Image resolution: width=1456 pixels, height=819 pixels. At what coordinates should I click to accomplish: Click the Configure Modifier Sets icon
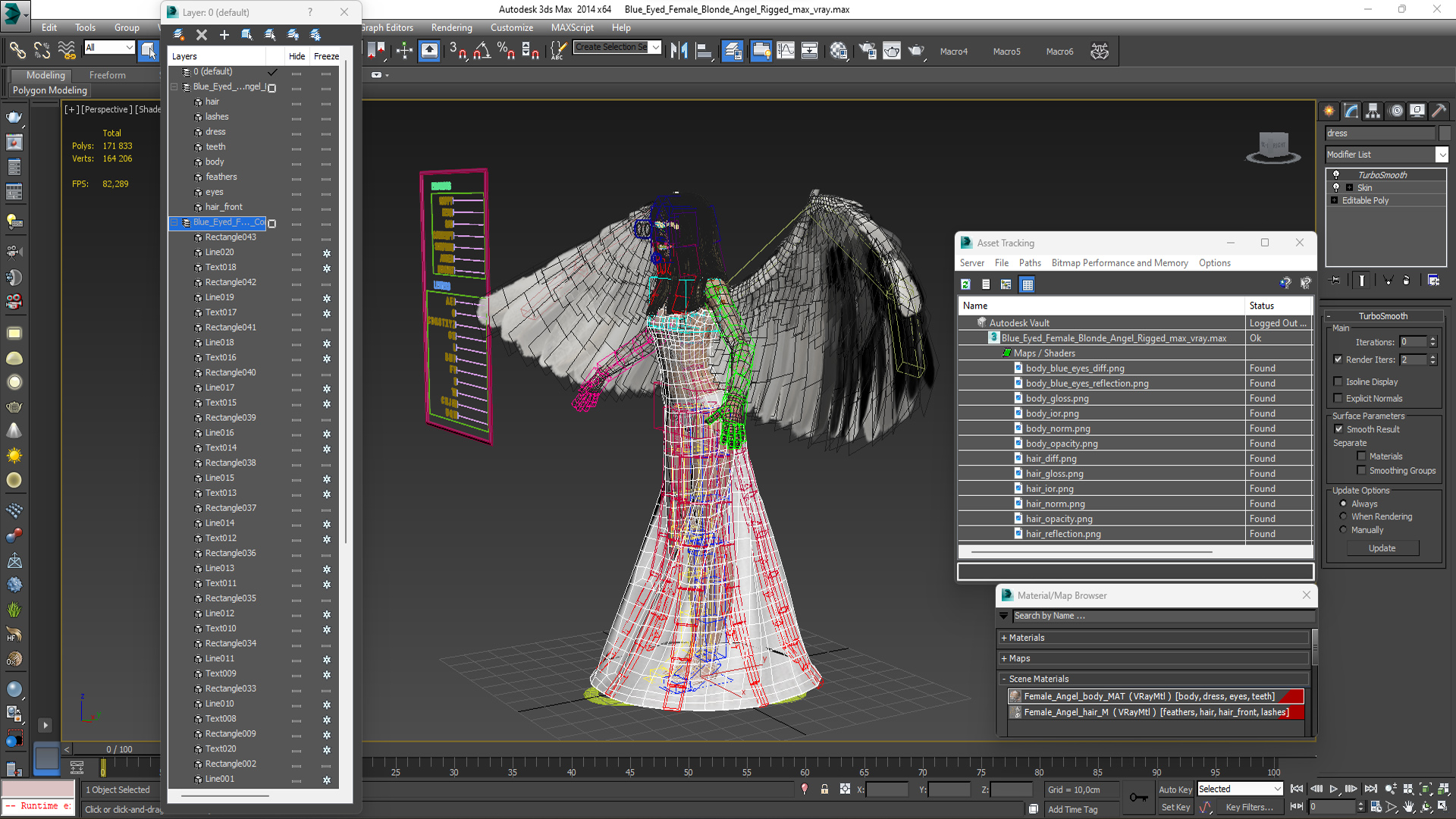tap(1433, 281)
